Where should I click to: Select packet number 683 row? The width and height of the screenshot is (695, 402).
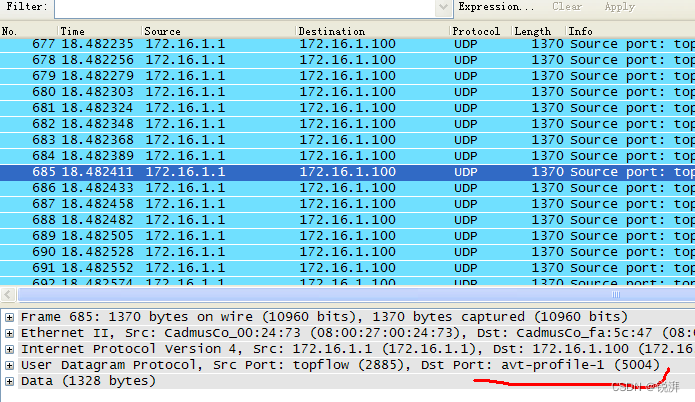(x=348, y=140)
